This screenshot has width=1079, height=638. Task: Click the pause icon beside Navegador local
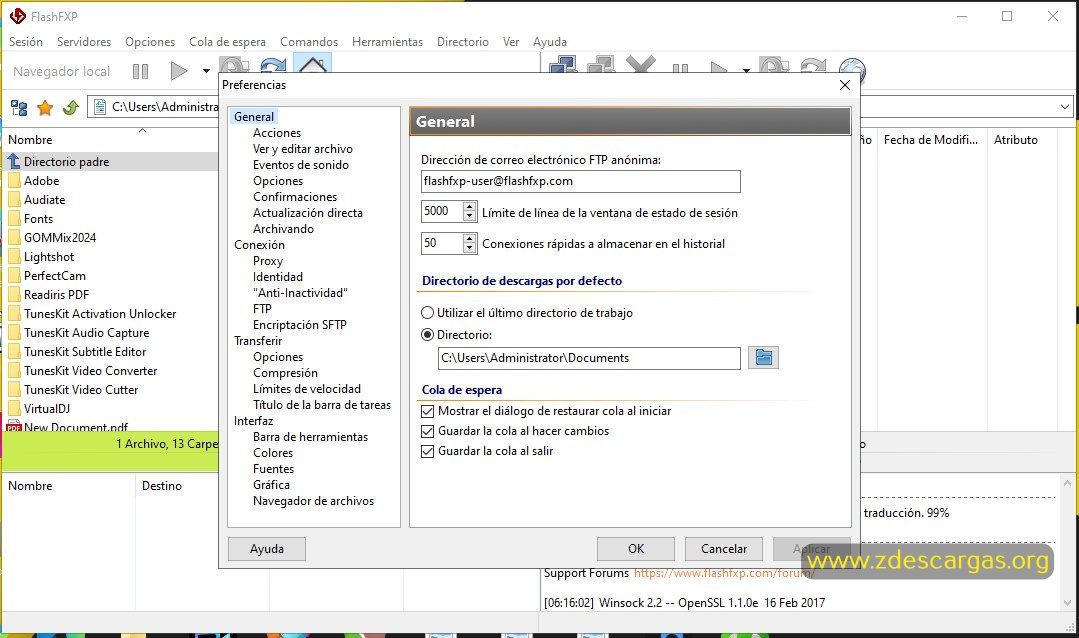click(x=140, y=71)
